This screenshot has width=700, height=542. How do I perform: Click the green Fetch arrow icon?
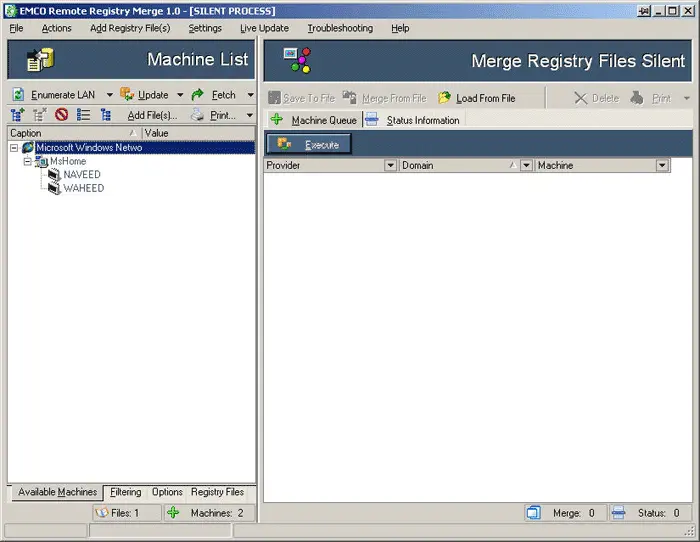(198, 95)
